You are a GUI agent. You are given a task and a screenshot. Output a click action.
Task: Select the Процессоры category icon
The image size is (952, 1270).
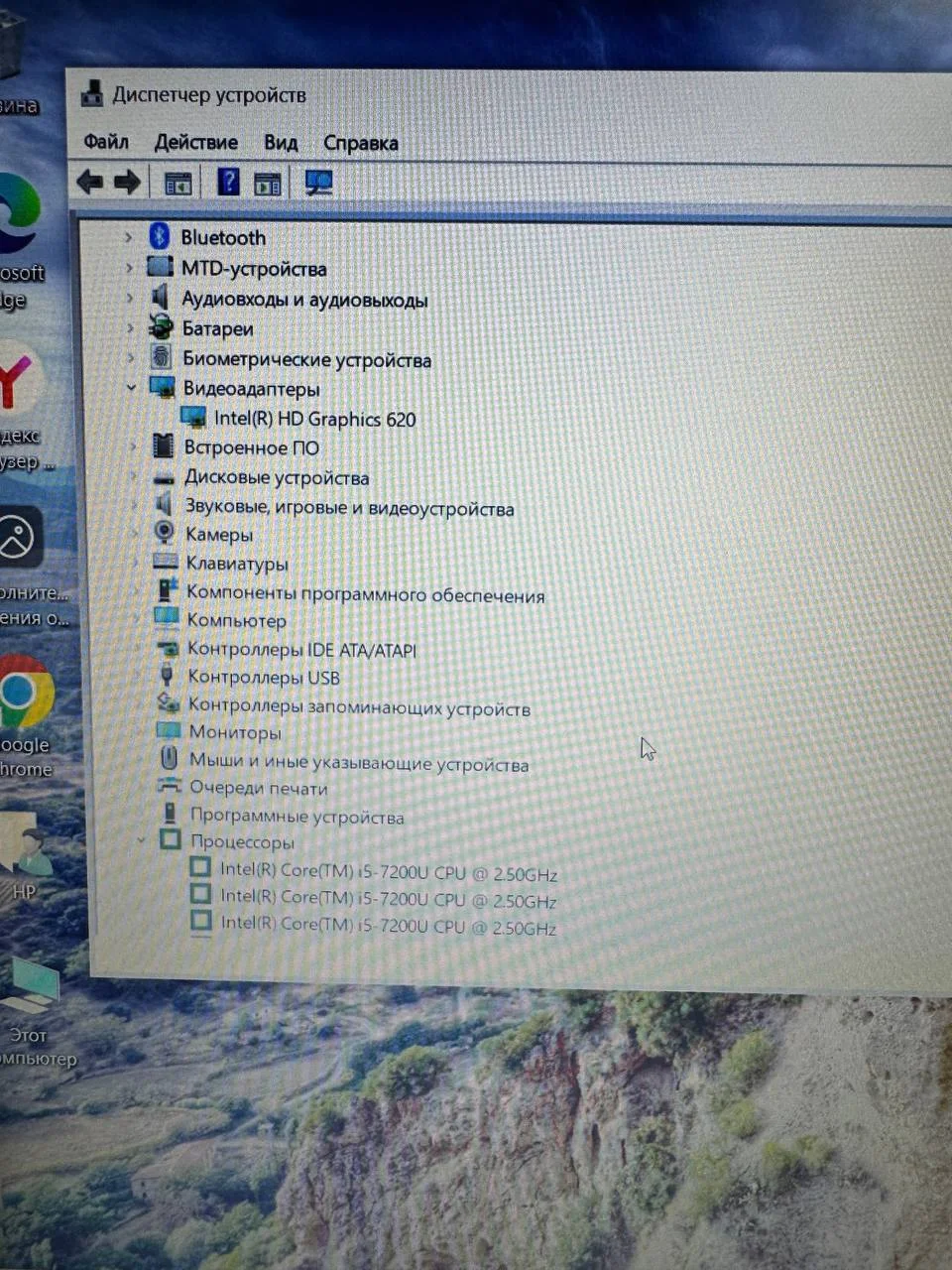point(171,839)
